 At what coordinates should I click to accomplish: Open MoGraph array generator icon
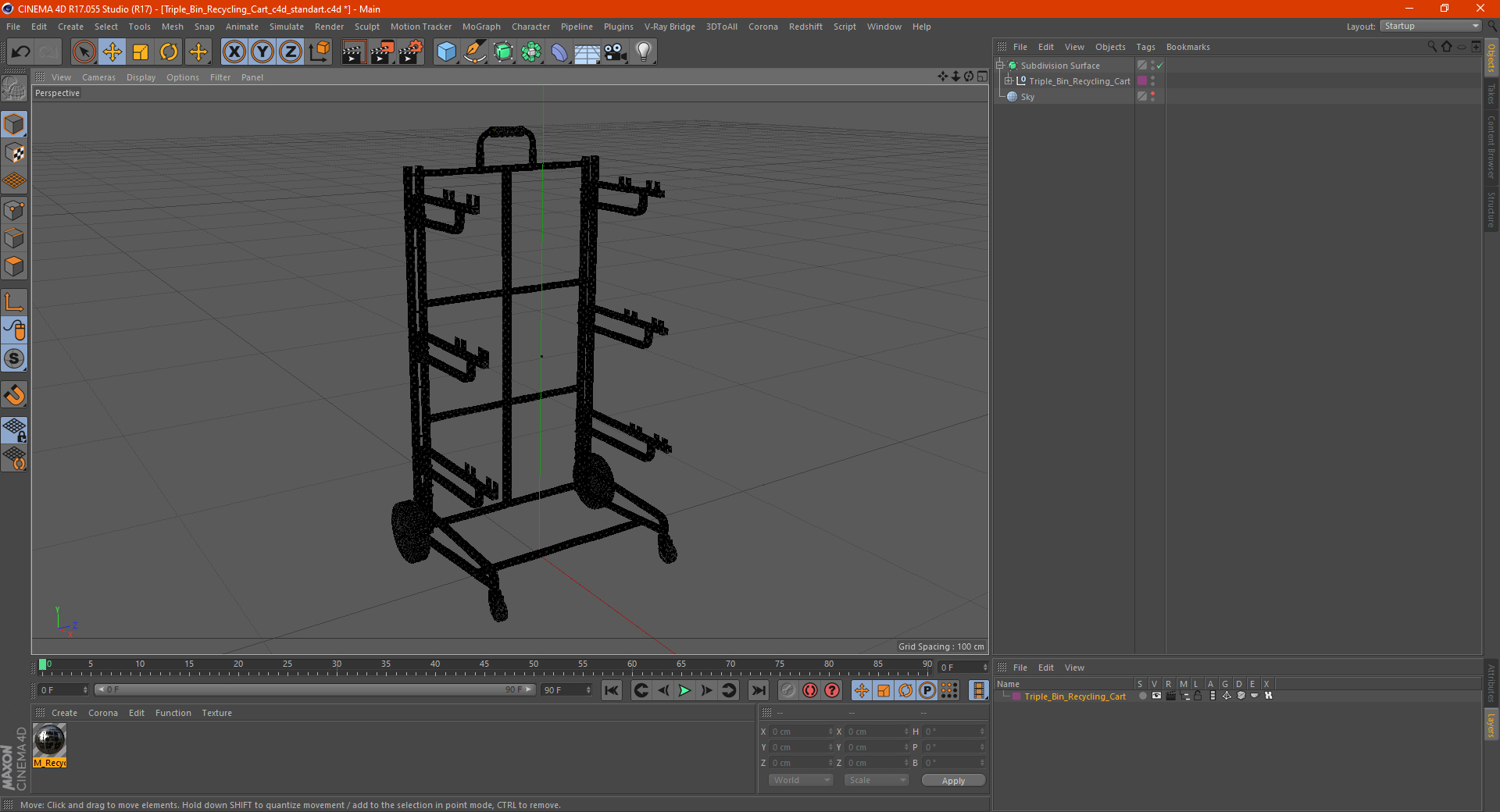531,52
